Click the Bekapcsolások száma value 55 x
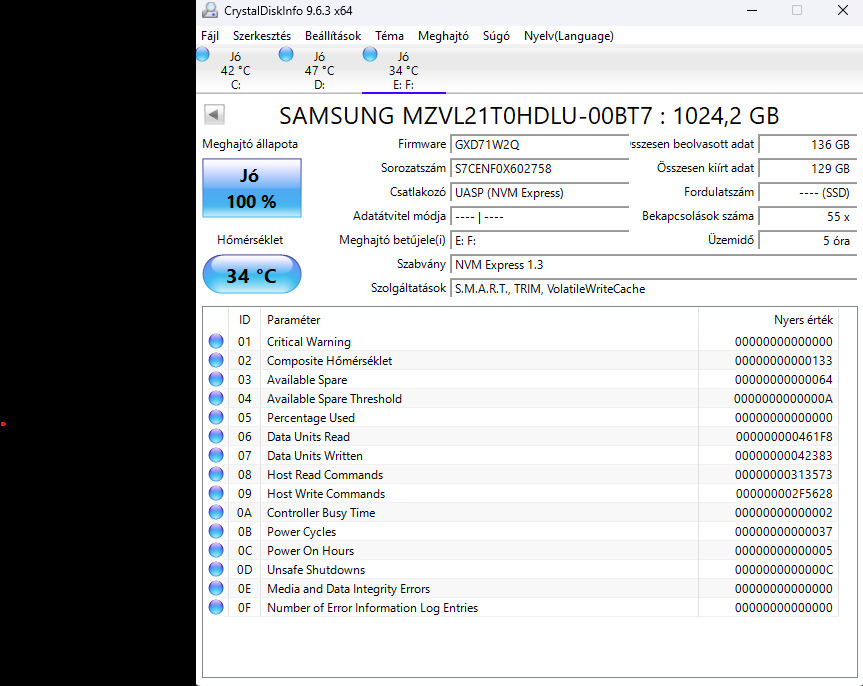The image size is (863, 686). pos(807,216)
